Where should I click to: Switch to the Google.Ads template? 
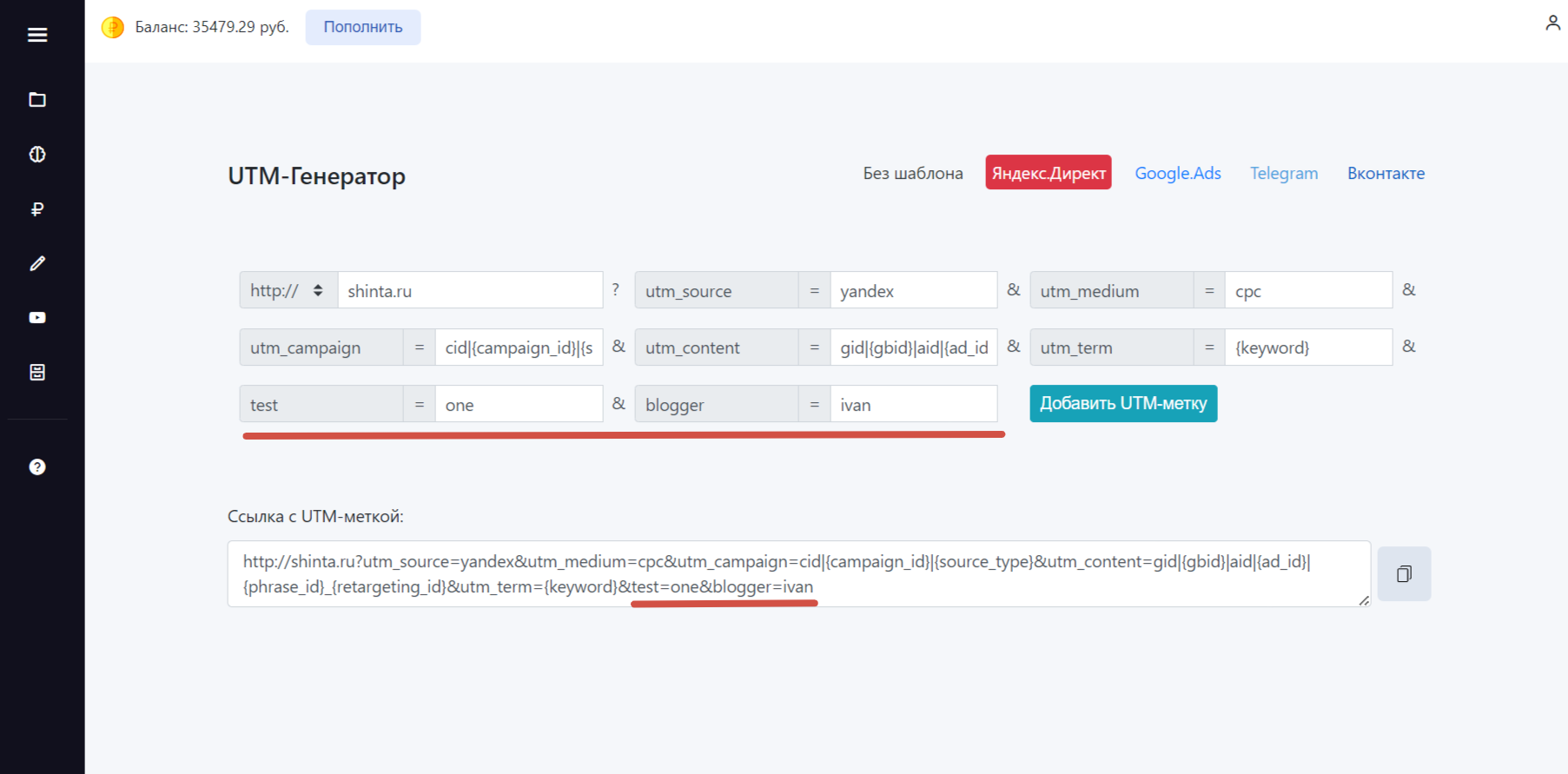click(x=1178, y=173)
